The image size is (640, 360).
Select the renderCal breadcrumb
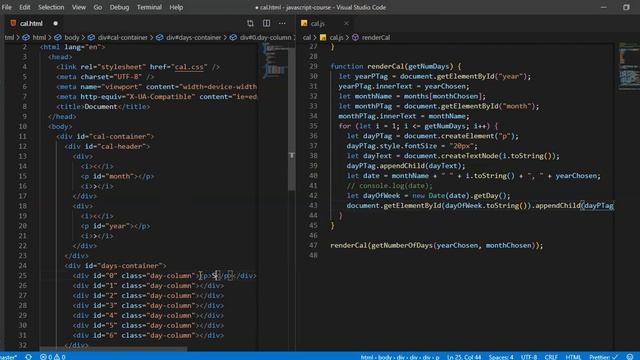[376, 38]
